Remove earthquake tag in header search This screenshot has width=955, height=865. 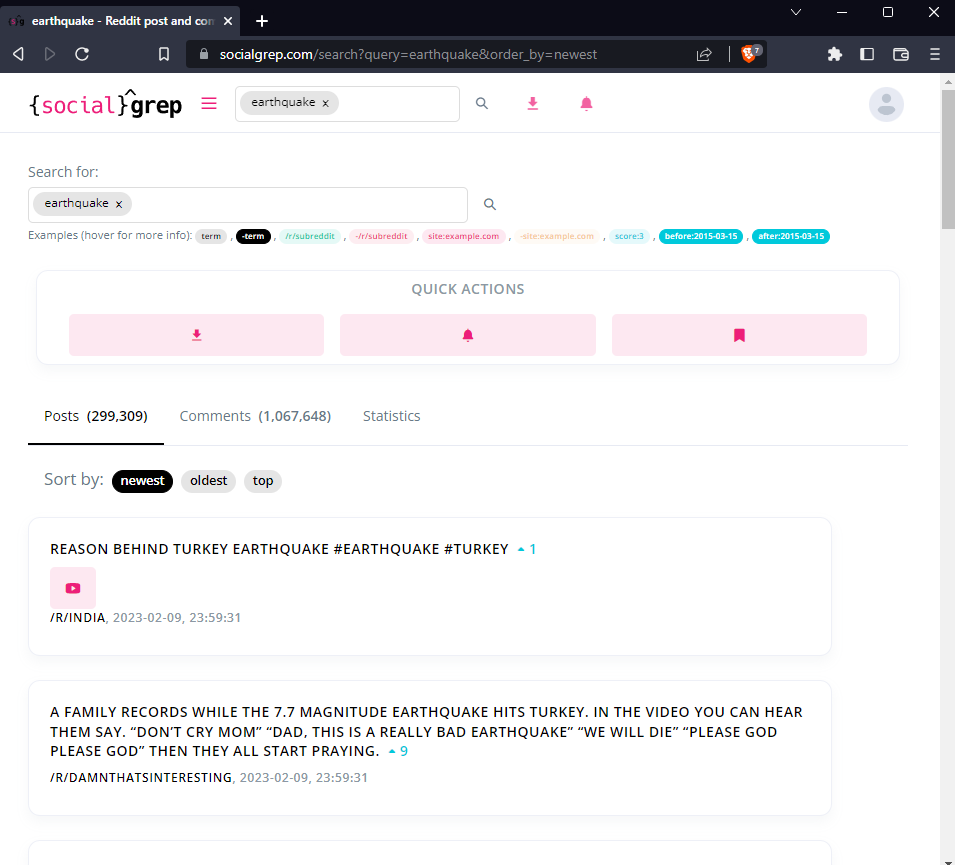tap(326, 104)
